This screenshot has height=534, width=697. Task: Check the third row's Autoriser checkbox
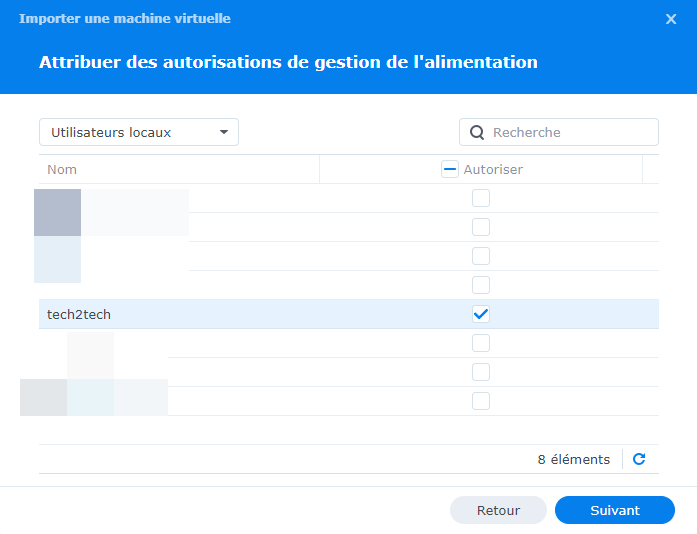(481, 256)
